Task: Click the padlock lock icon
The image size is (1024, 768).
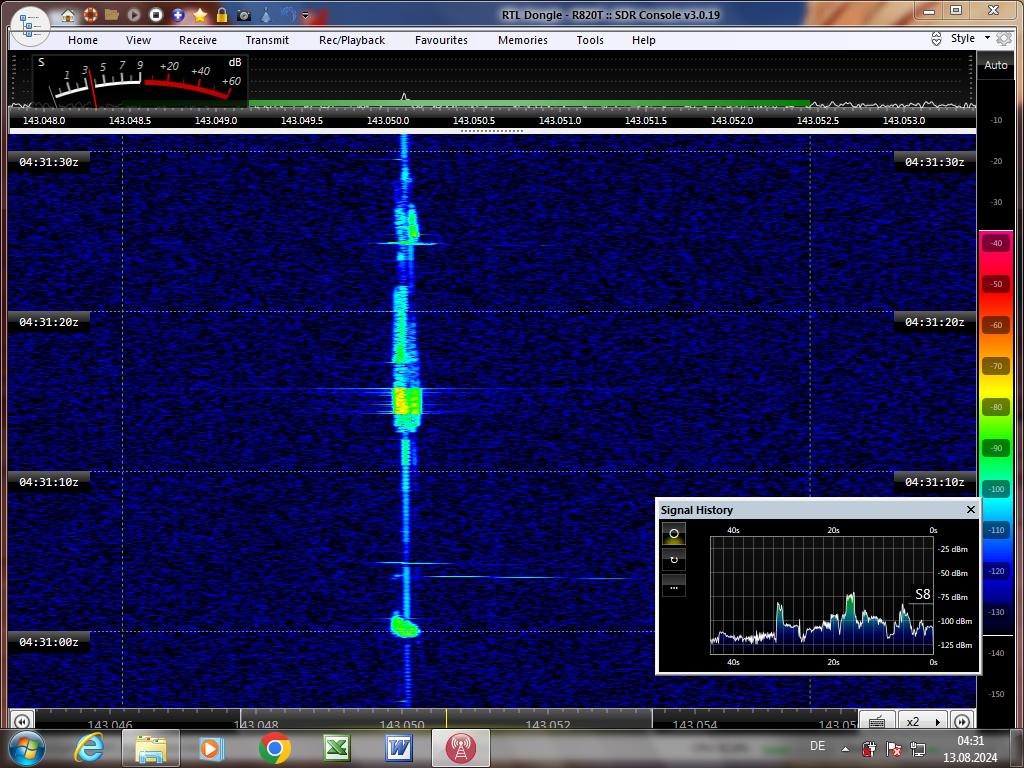Action: click(x=222, y=14)
